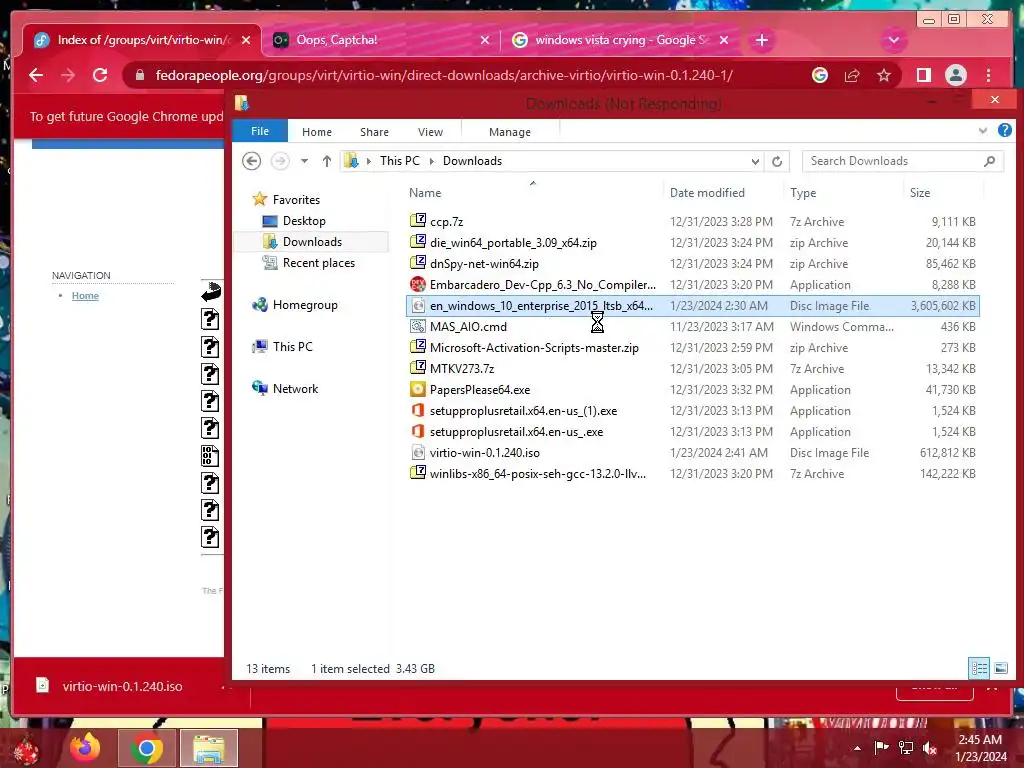Viewport: 1024px width, 768px height.
Task: Switch to large icons view in the status bar
Action: [1000, 668]
